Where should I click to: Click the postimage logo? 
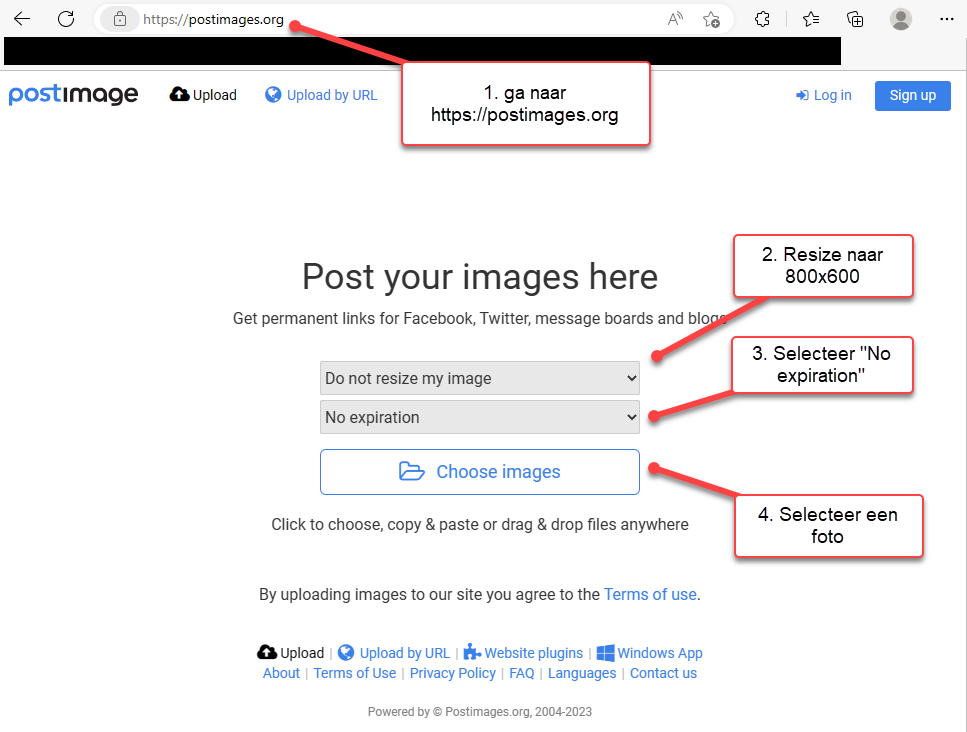coord(73,94)
